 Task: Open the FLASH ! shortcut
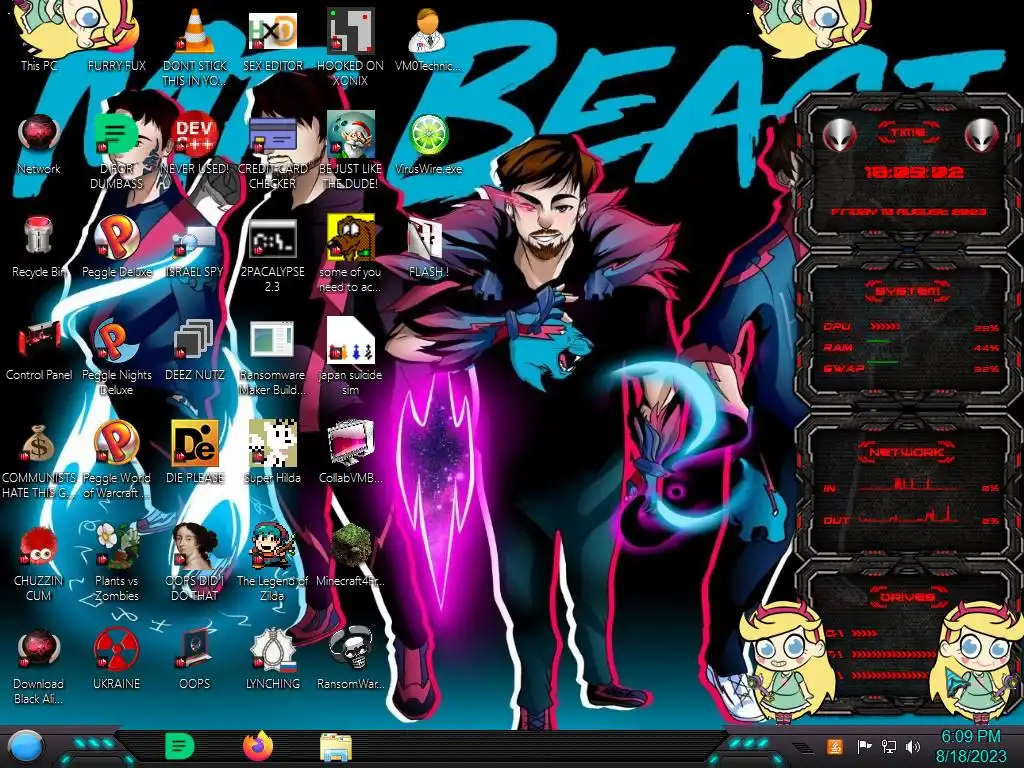pyautogui.click(x=428, y=246)
